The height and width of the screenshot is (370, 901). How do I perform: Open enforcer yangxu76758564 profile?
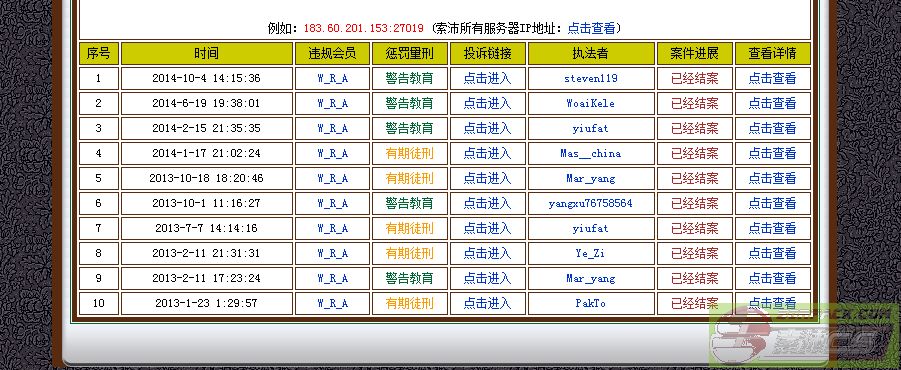coord(591,203)
